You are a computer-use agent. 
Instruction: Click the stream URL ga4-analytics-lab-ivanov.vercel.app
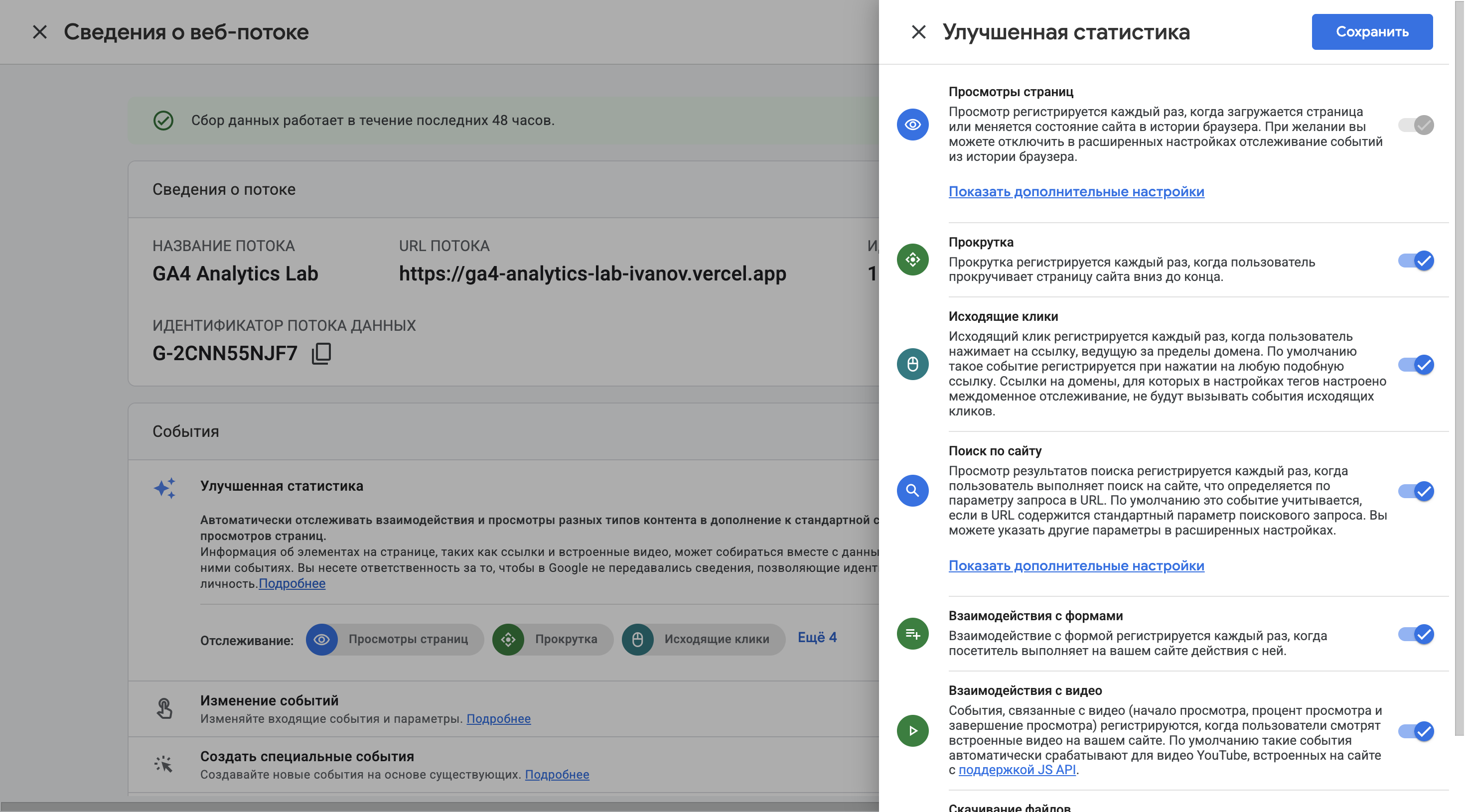(x=592, y=273)
